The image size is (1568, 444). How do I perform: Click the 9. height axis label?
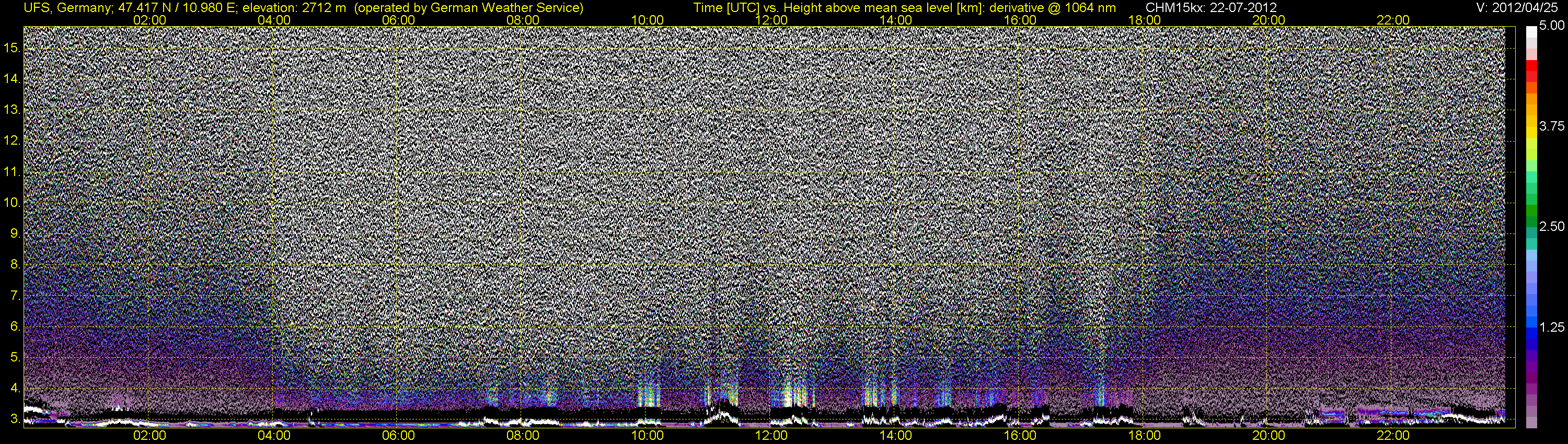click(x=16, y=233)
